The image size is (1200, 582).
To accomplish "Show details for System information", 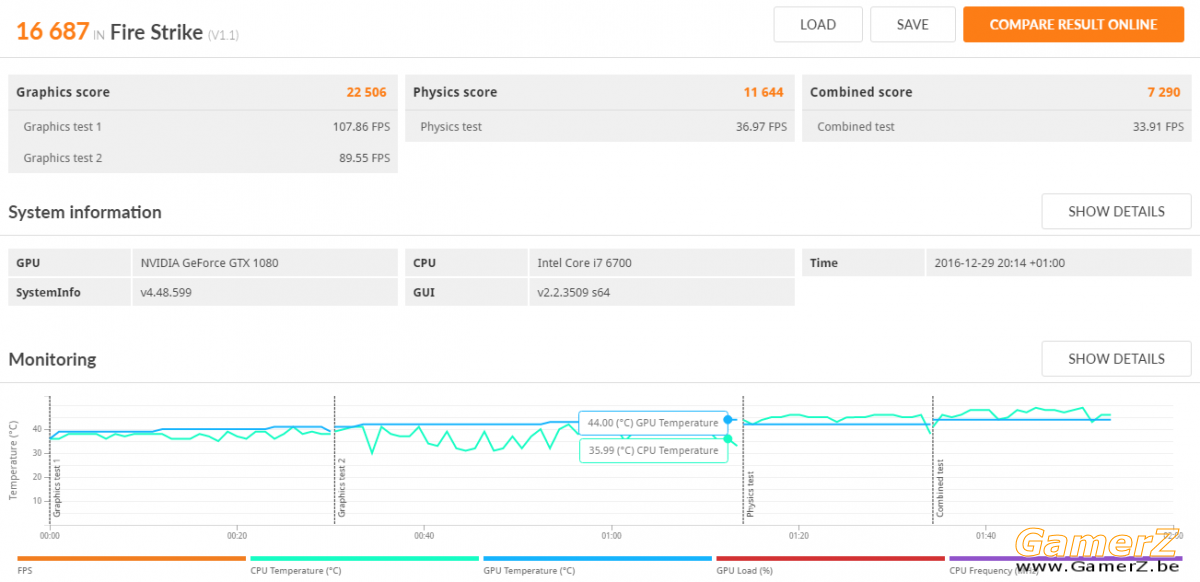I will (x=1116, y=212).
